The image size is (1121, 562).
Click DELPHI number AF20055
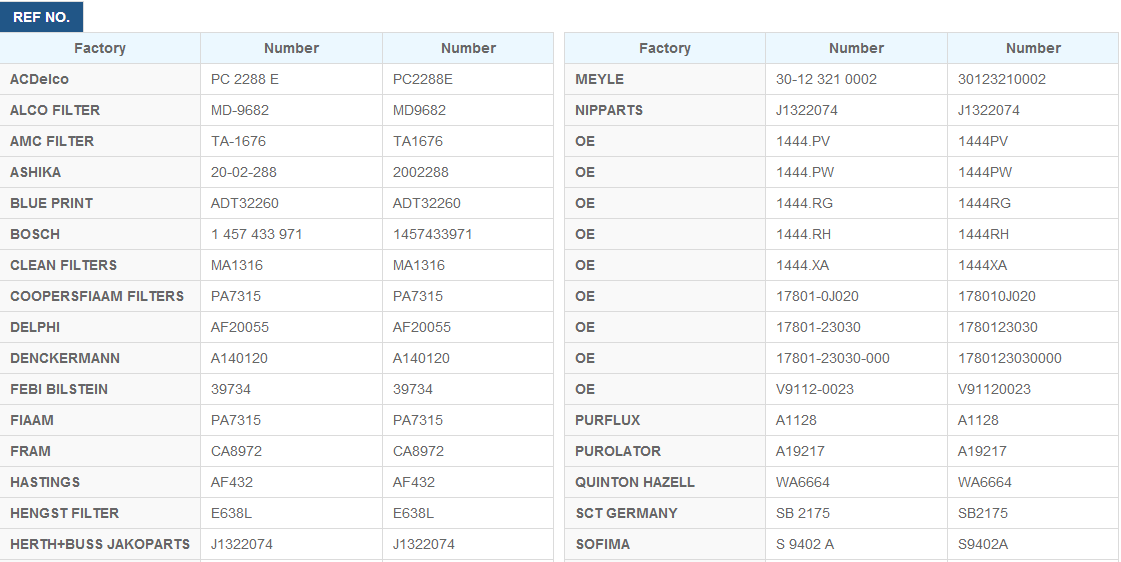pyautogui.click(x=239, y=327)
